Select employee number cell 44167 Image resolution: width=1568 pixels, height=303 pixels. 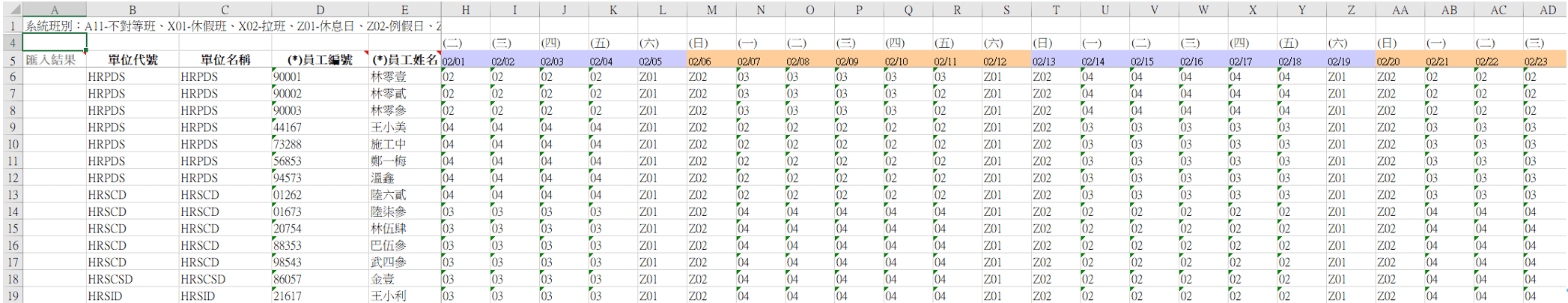[320, 127]
